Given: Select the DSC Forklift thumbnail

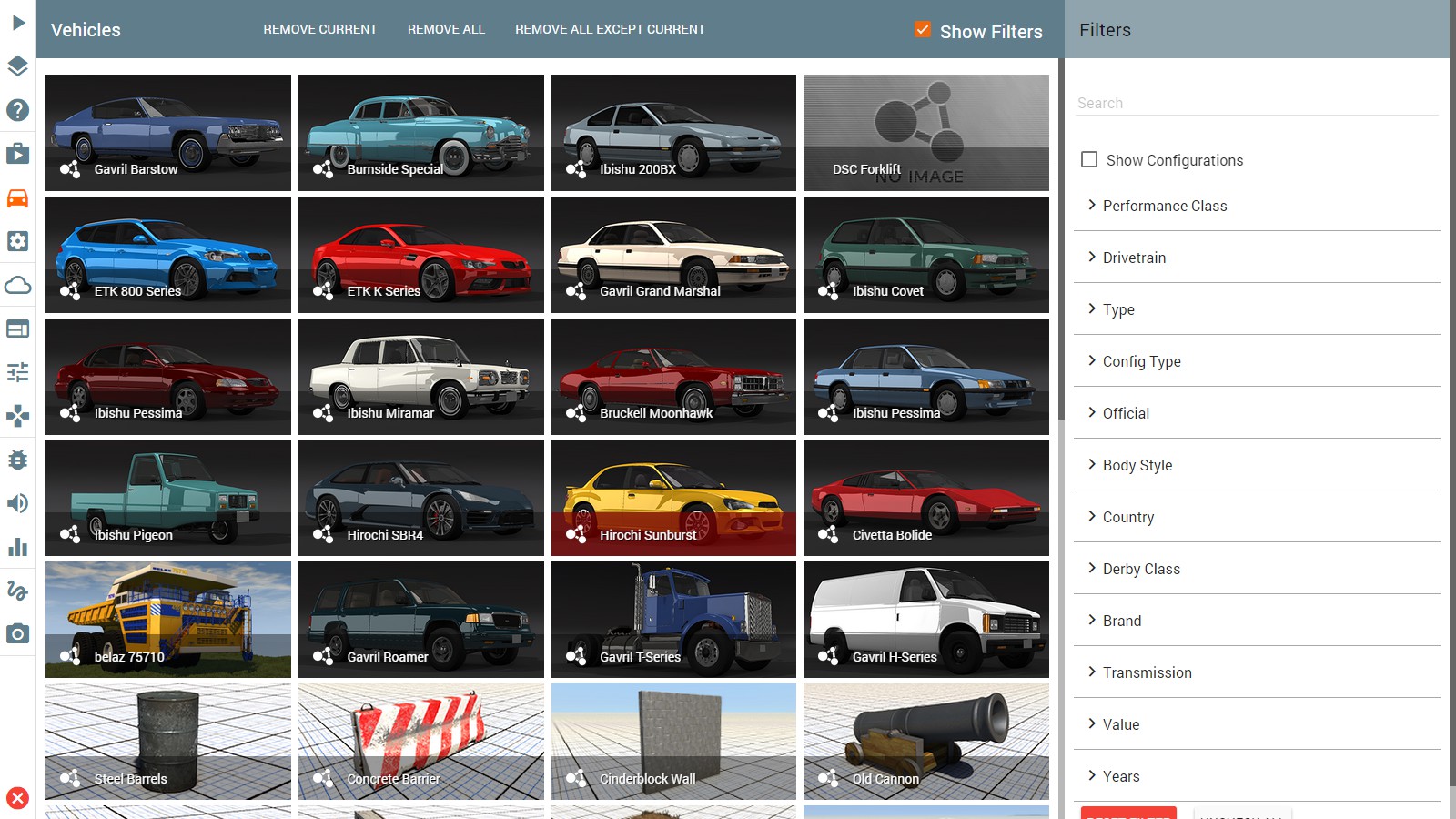Looking at the screenshot, I should coord(926,133).
